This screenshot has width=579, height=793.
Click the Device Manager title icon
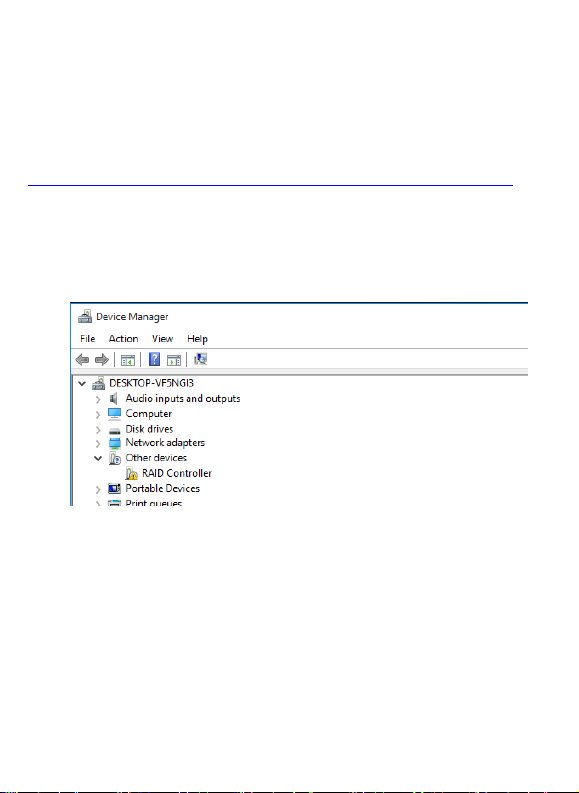(84, 317)
